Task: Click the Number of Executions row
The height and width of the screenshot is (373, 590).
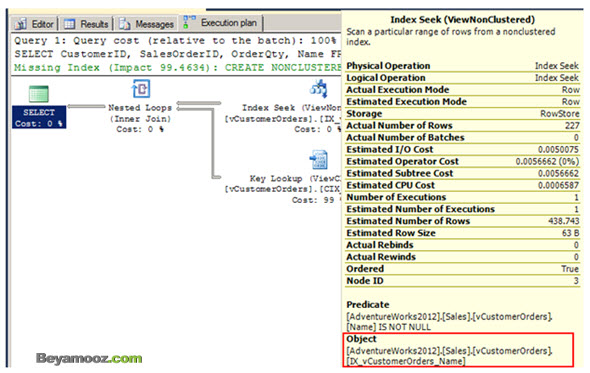Action: coord(462,197)
